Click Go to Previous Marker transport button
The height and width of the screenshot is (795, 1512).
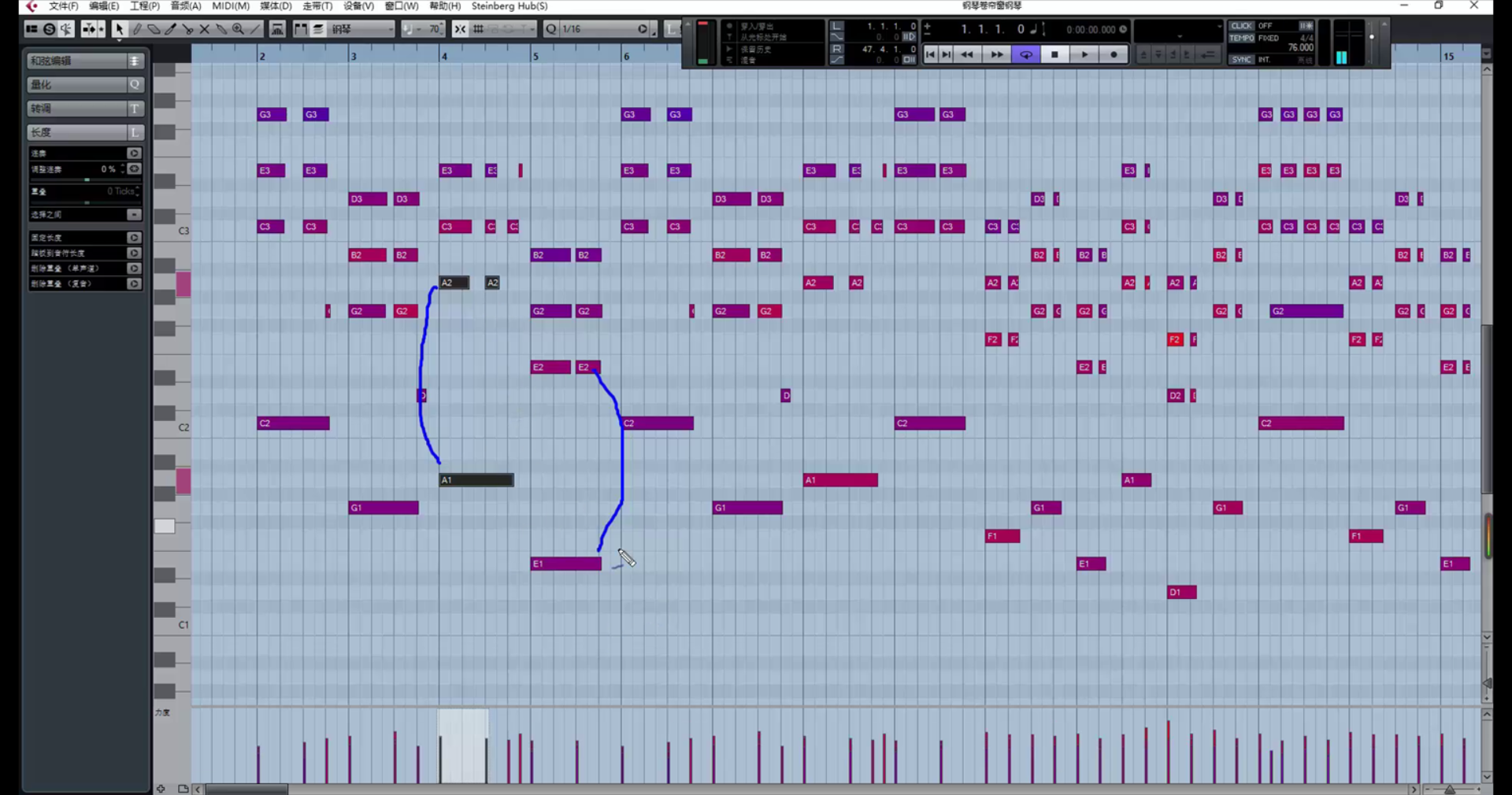(931, 54)
